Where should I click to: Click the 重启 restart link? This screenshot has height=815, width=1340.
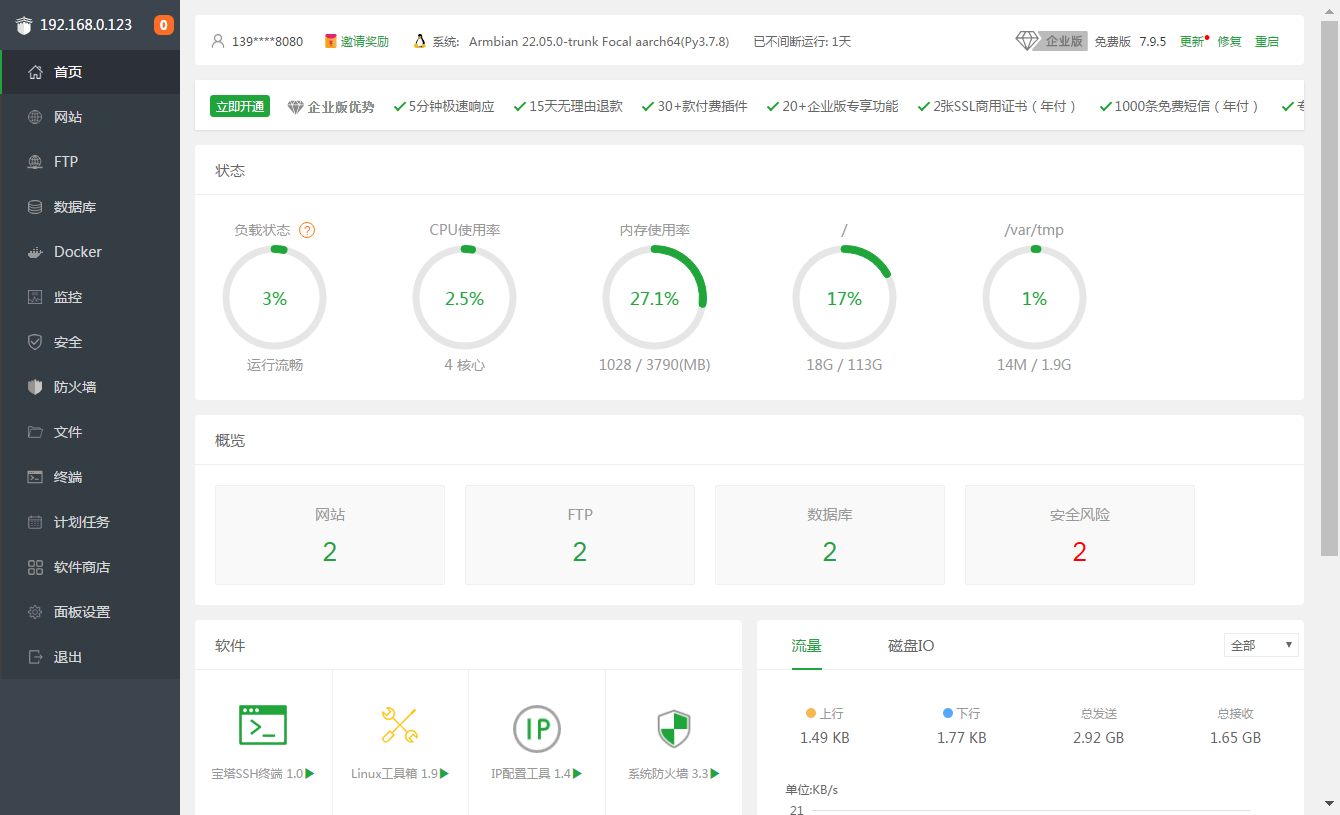pyautogui.click(x=1266, y=42)
